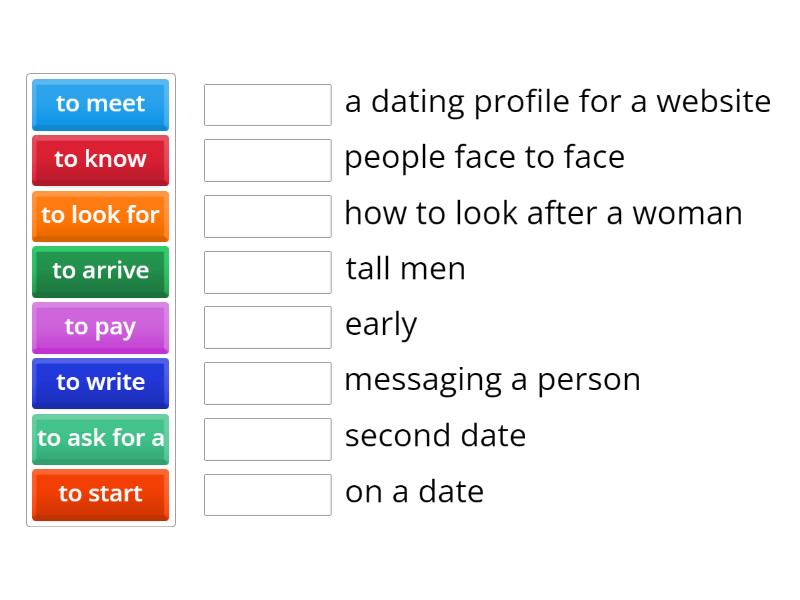Screen dimensions: 800x600
Task: Click the orange 'to look for' tile
Action: [x=100, y=216]
